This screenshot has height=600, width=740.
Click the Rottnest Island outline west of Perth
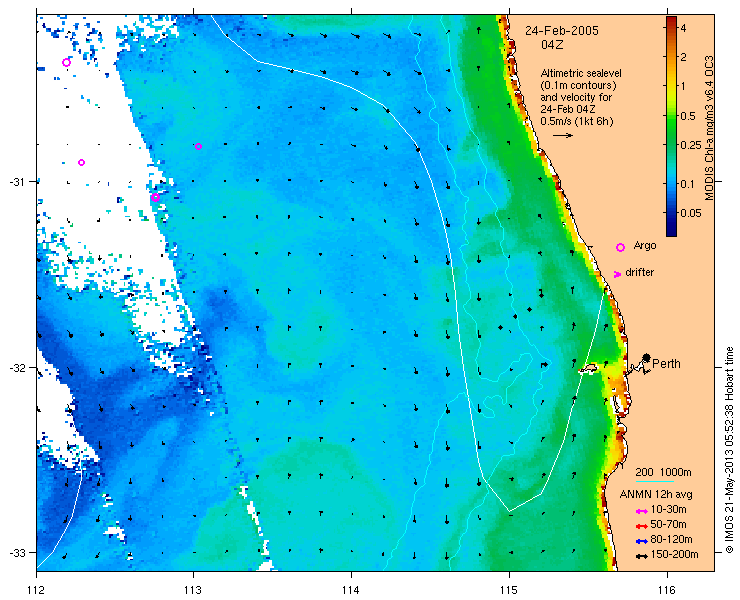(588, 369)
